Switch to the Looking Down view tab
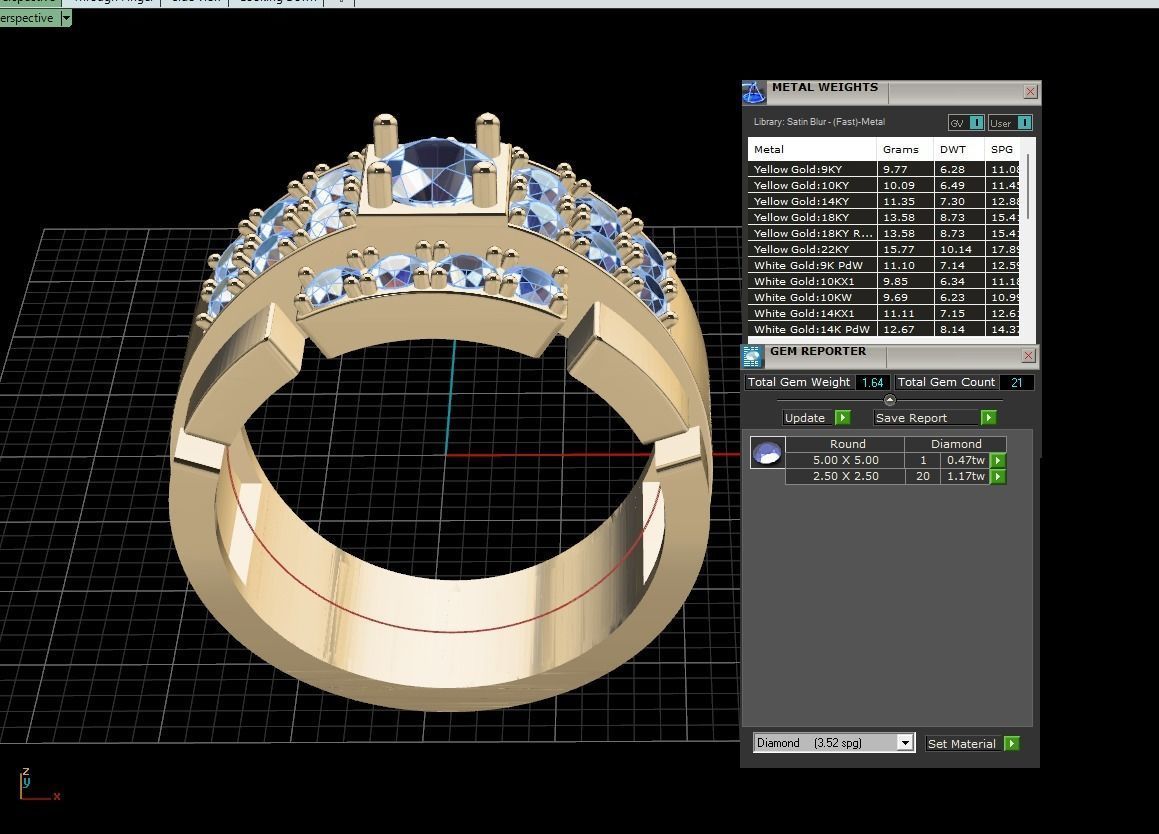Screen dimensions: 1159x834 [x=277, y=2]
